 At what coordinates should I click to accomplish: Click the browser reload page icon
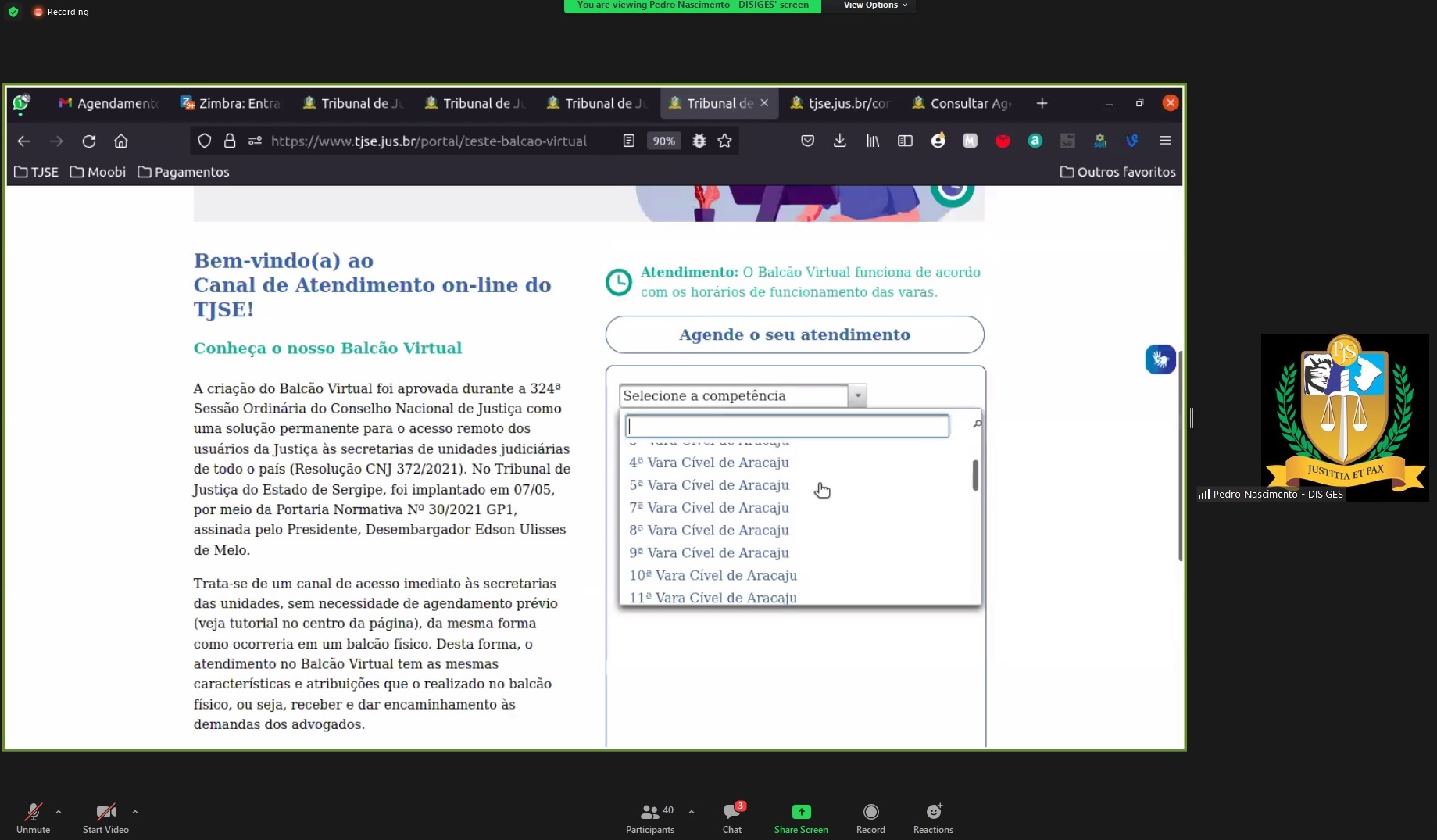(89, 141)
